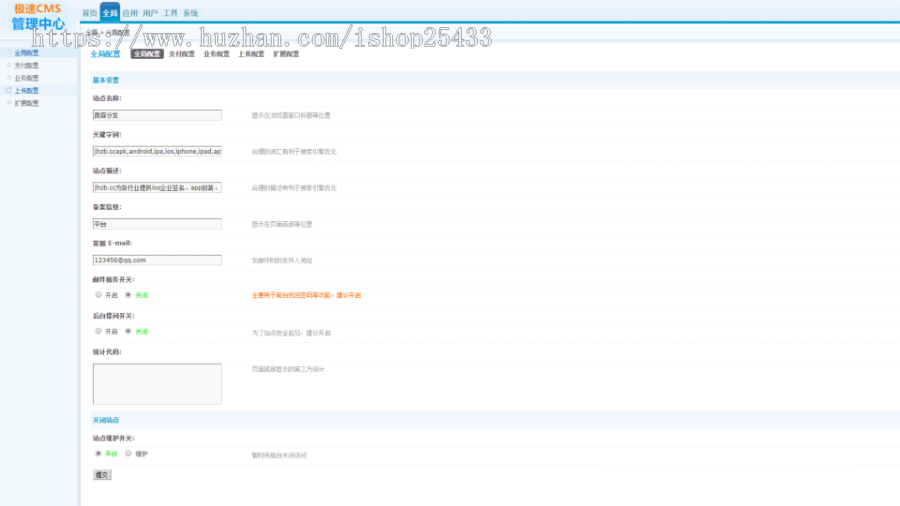The height and width of the screenshot is (506, 900).
Task: Click into the 统计代码 textarea
Action: [157, 384]
